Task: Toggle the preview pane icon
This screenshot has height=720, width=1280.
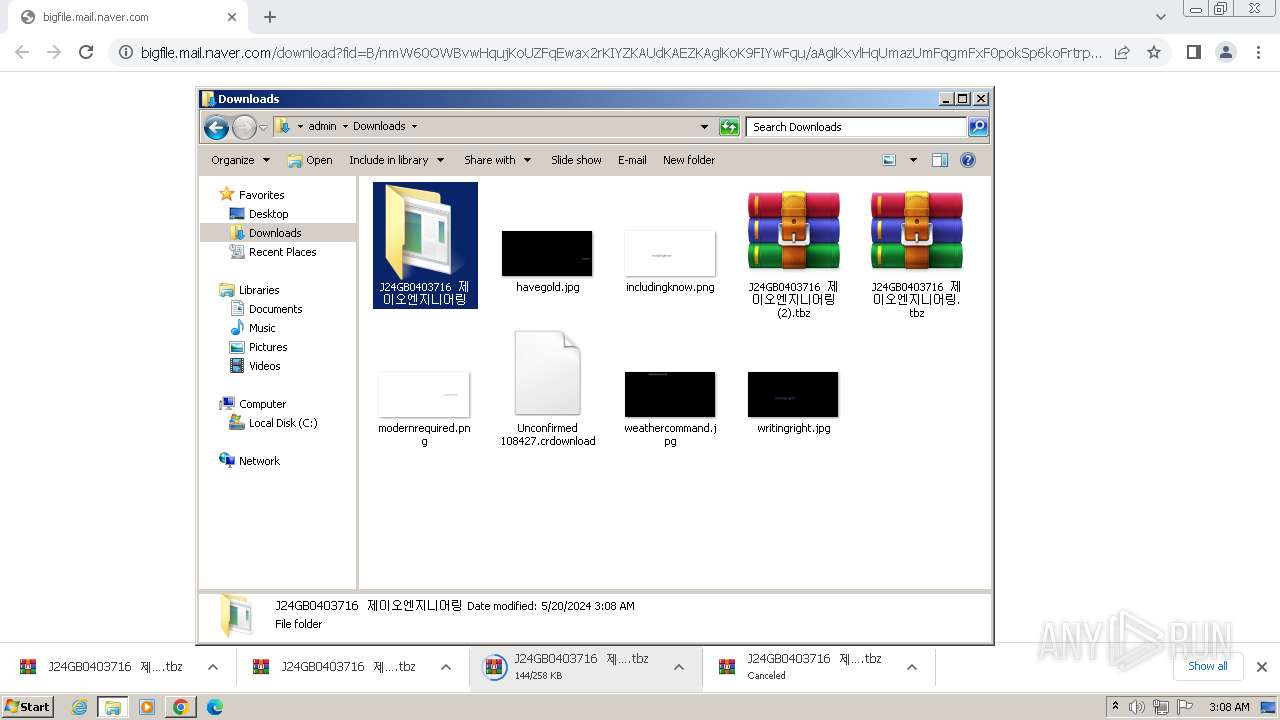Action: (x=940, y=160)
